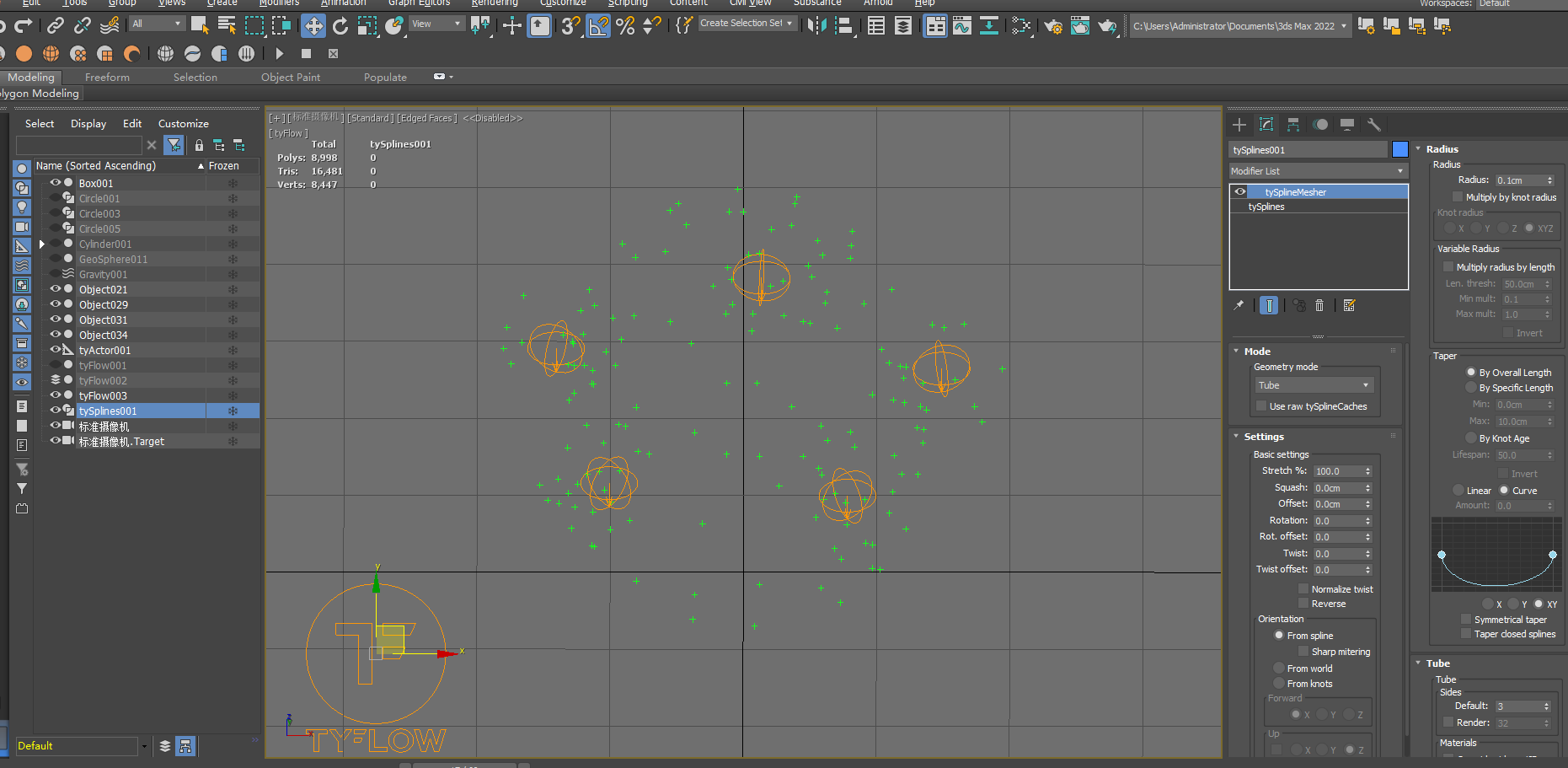Open the Create command panel tab
The width and height of the screenshot is (1568, 768).
click(1239, 125)
